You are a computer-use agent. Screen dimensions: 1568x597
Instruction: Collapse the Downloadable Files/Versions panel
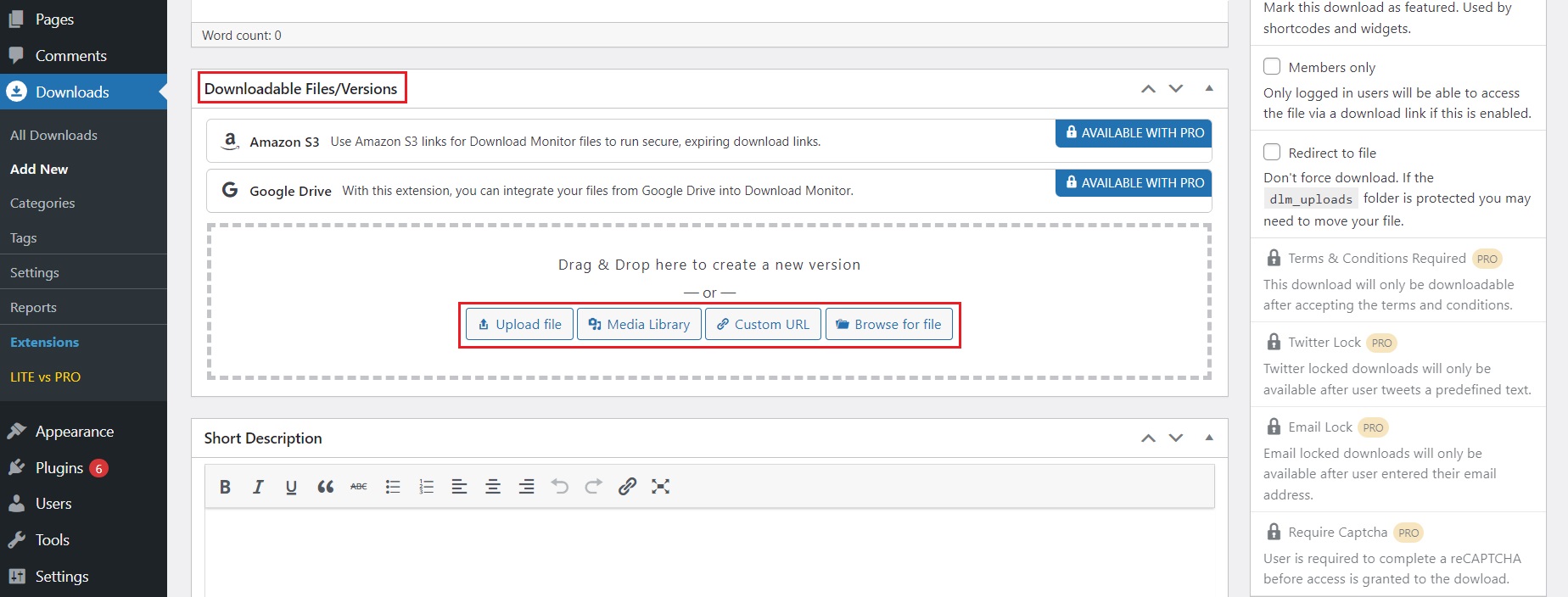(1209, 88)
